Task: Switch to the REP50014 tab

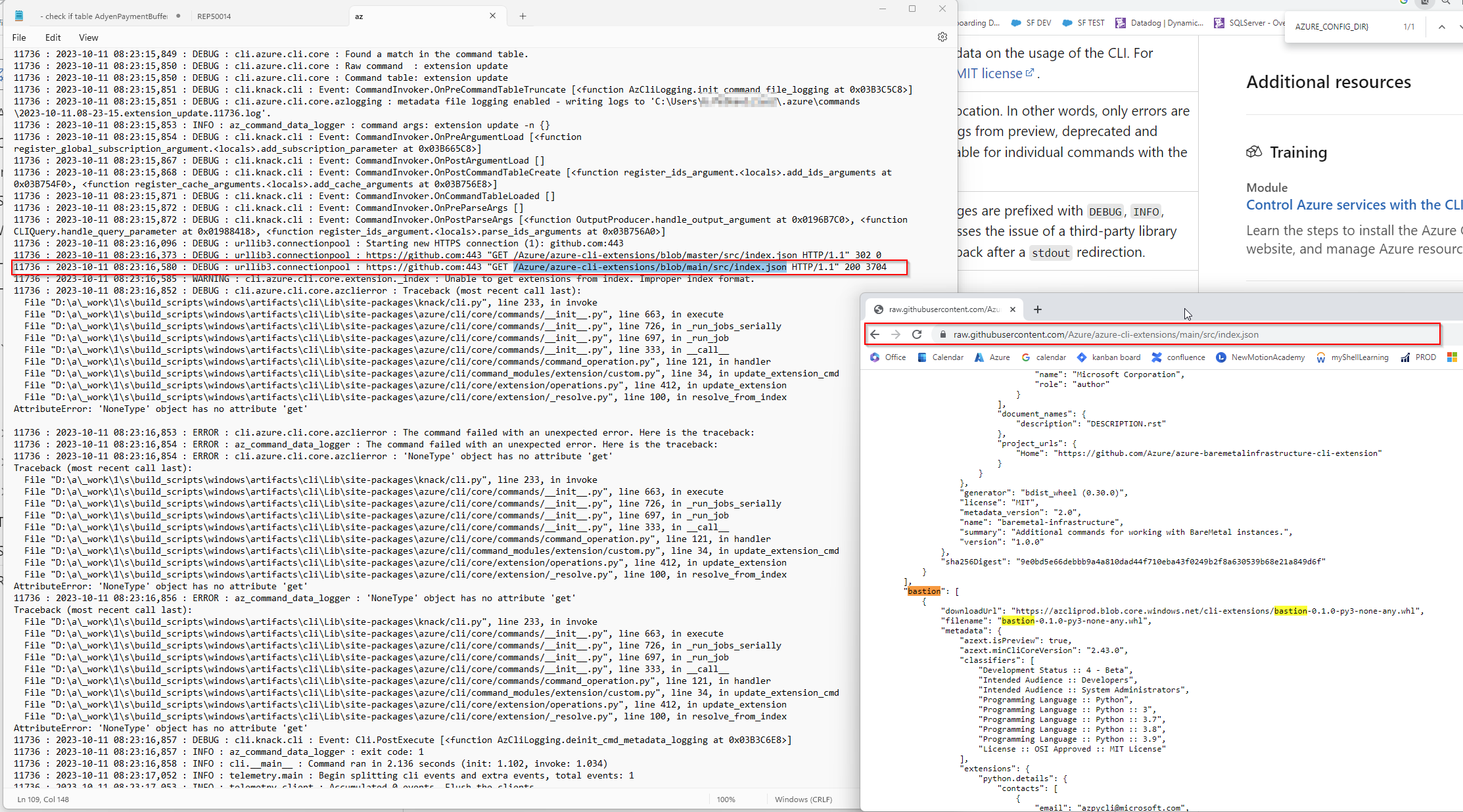Action: pyautogui.click(x=214, y=16)
